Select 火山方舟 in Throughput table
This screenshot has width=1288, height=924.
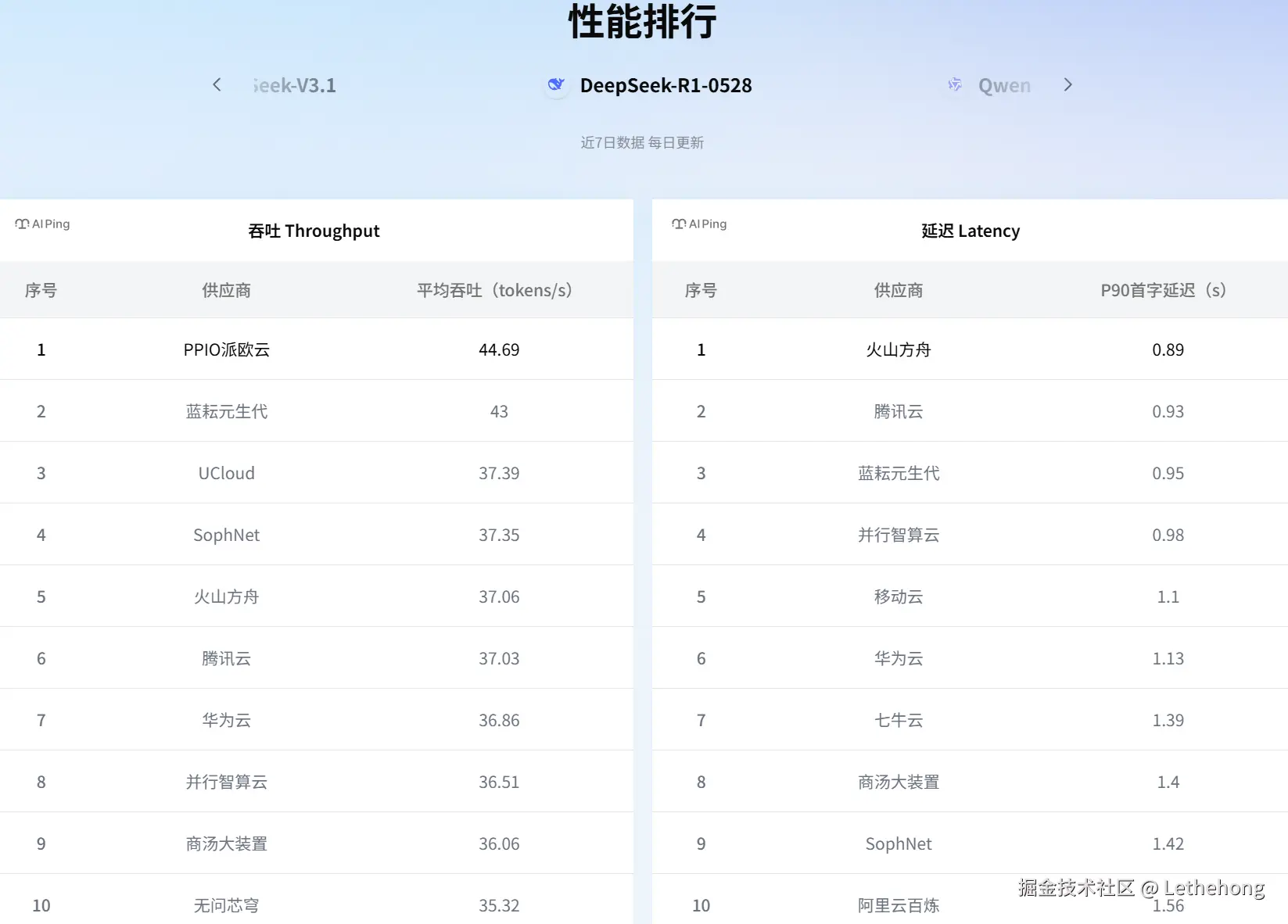tap(226, 596)
